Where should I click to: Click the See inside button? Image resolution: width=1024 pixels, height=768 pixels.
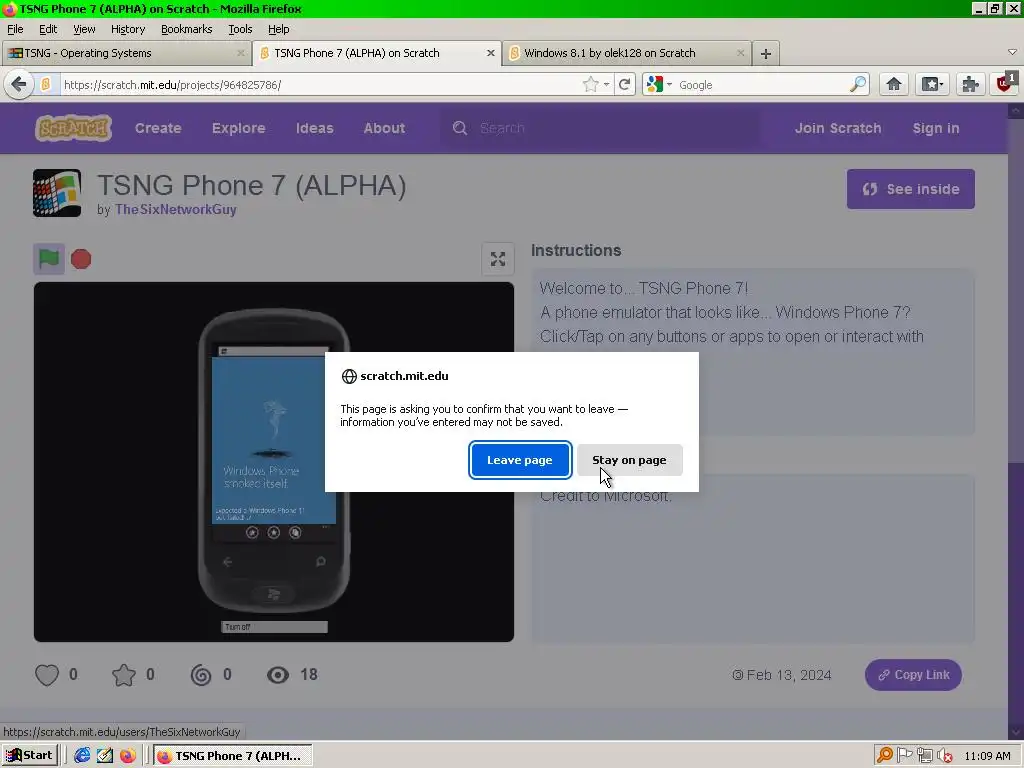910,189
